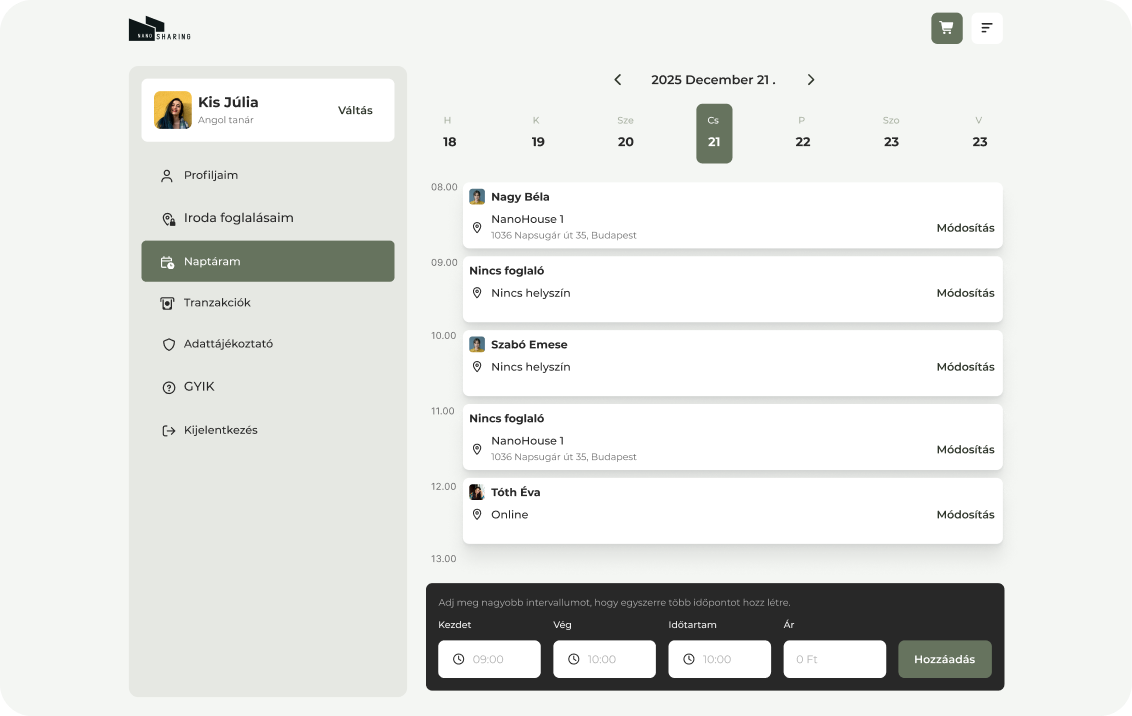Image resolution: width=1132 pixels, height=716 pixels.
Task: Open Iroda foglalásaim menu item
Action: (268, 218)
